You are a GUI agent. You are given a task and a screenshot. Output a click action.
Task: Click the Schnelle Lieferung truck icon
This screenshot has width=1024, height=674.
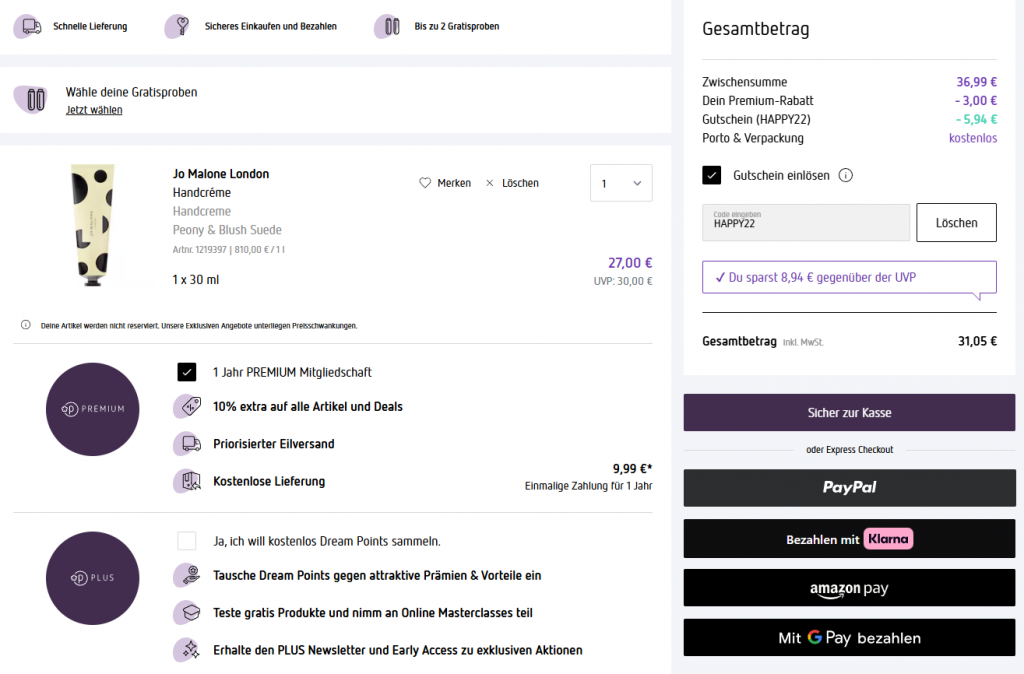pos(31,27)
